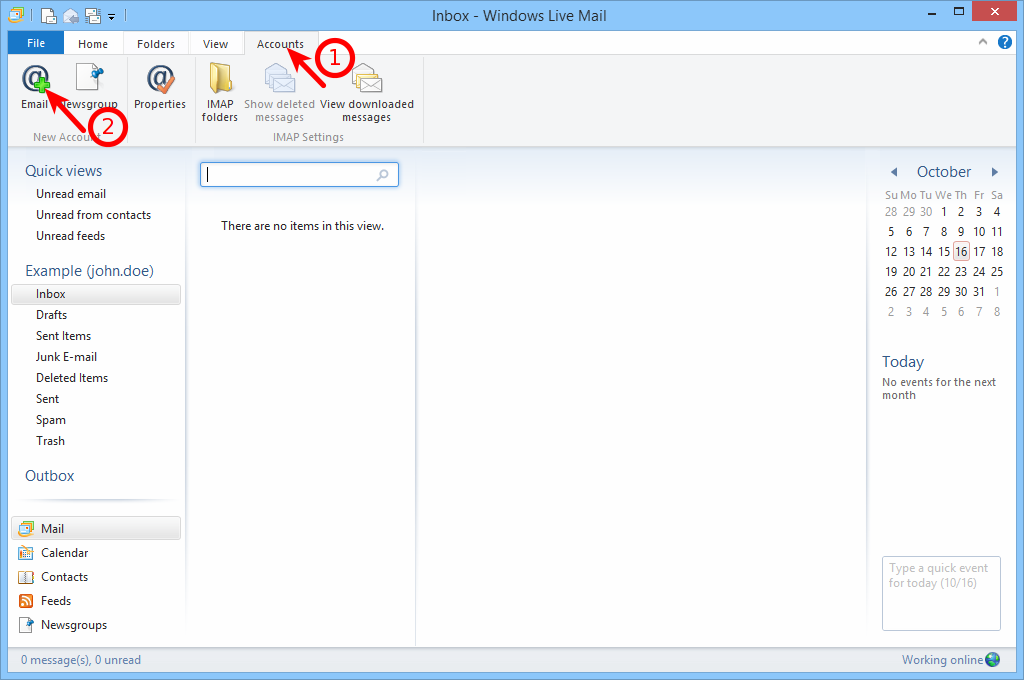Switch to Feeds view
This screenshot has width=1024, height=680.
[96, 601]
